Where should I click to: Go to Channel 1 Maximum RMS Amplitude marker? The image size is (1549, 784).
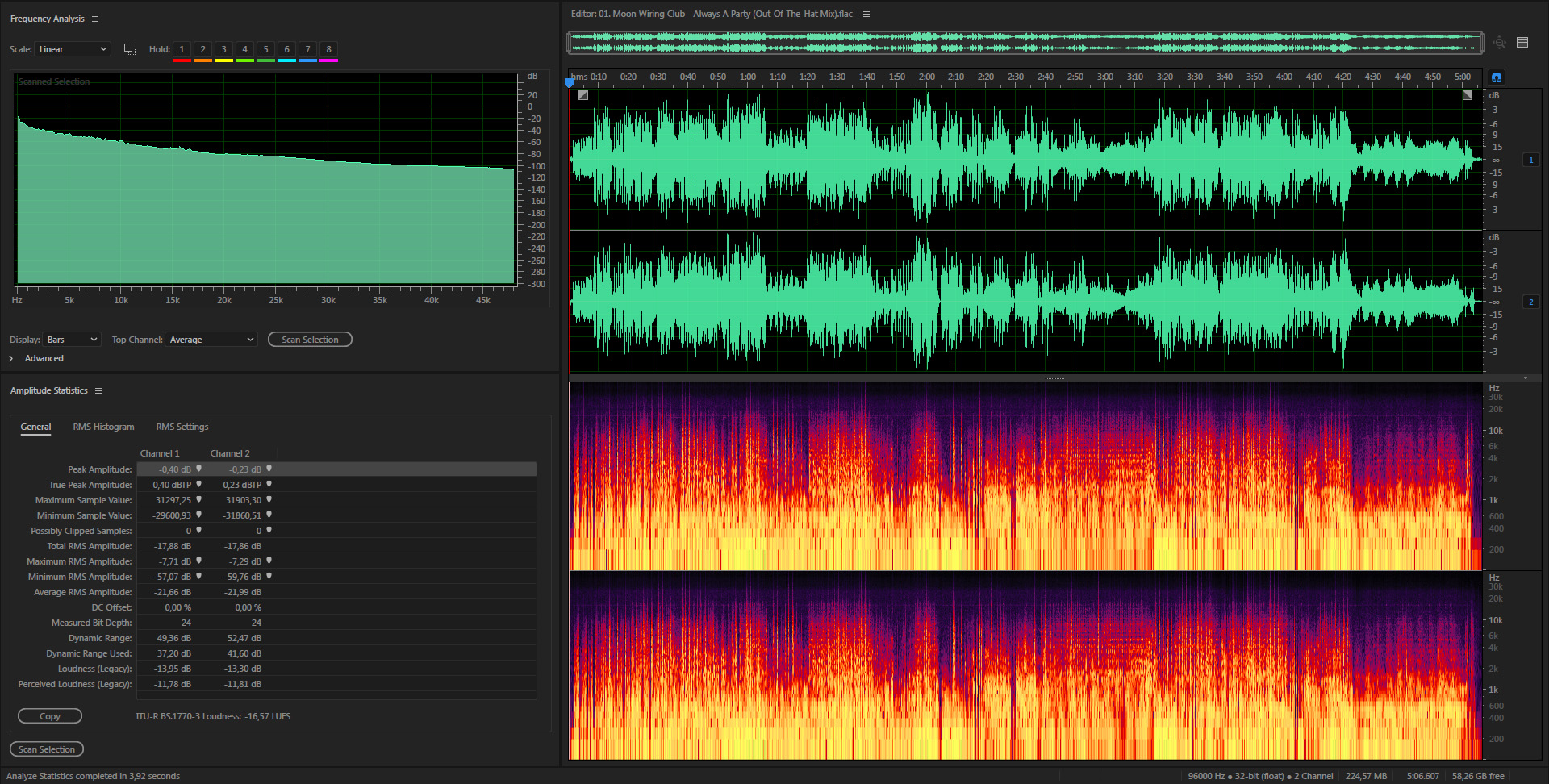(x=198, y=561)
